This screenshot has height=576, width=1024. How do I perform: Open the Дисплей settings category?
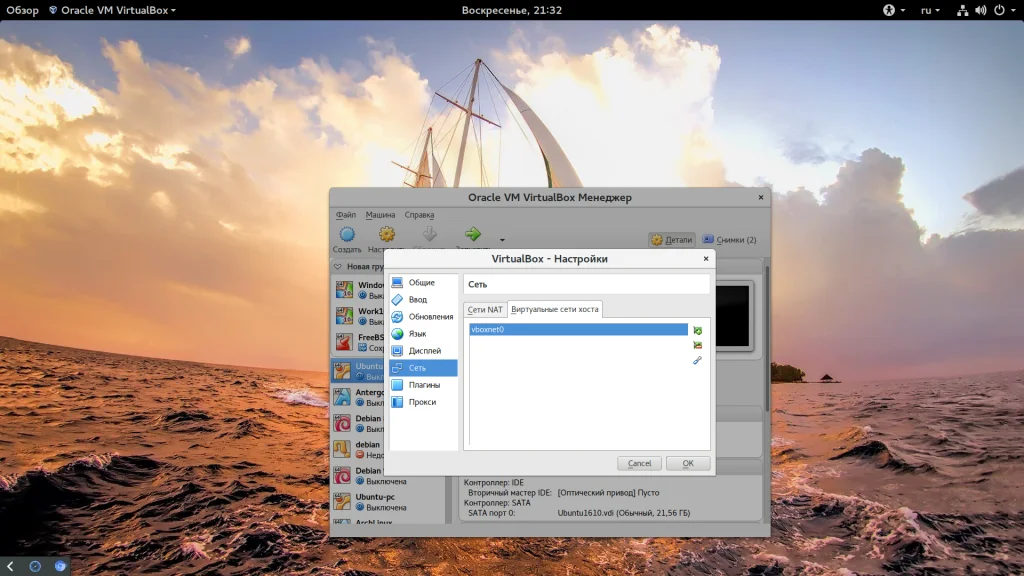click(424, 351)
